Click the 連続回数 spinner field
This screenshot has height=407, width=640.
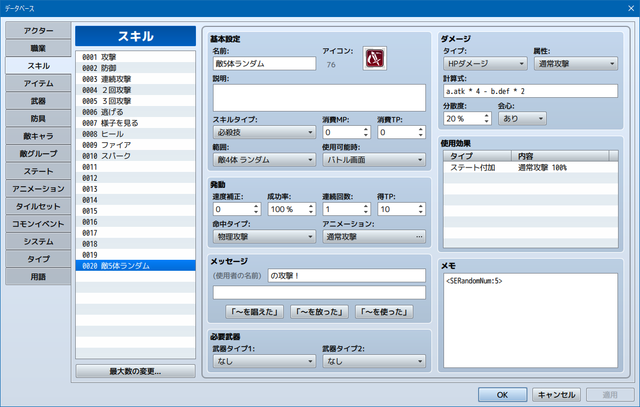[346, 209]
